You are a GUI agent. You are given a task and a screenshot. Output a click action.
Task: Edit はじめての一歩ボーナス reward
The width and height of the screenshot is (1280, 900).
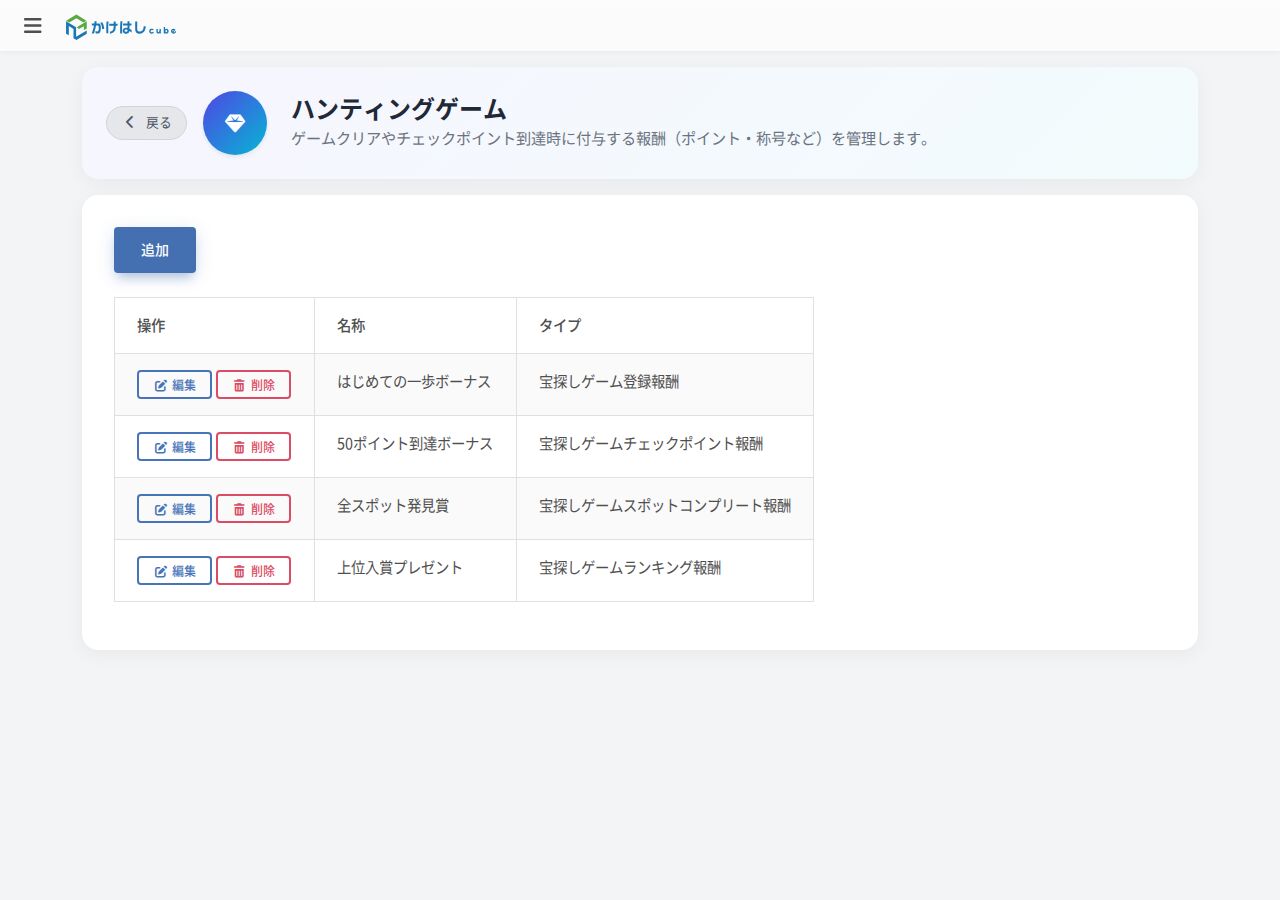174,385
